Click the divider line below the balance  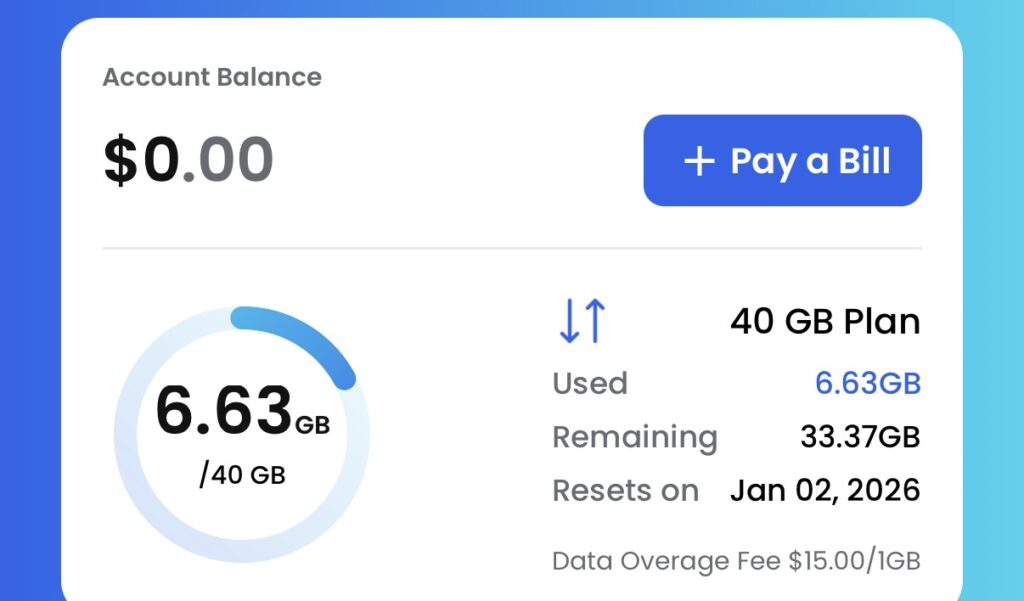pyautogui.click(x=512, y=247)
